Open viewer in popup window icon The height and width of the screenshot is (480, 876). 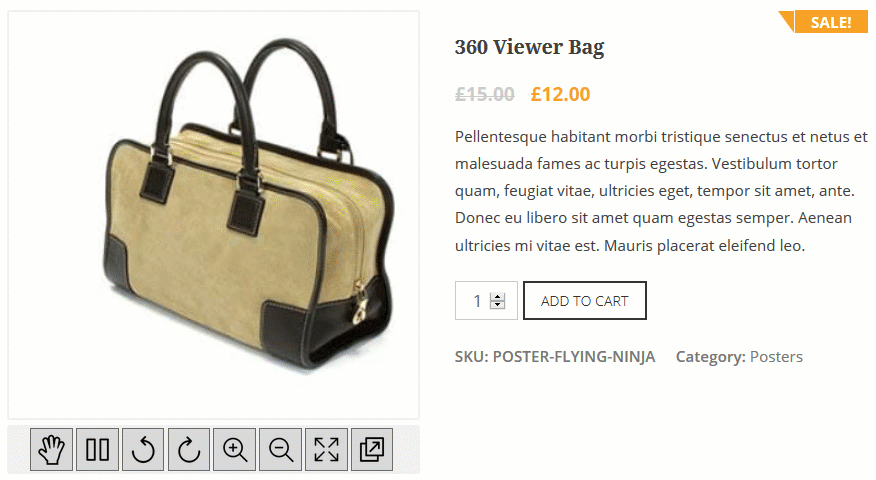pos(372,449)
